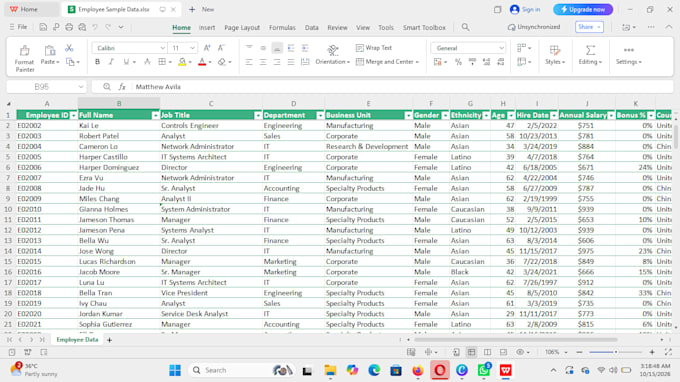Add new sheet with plus icon

109,340
